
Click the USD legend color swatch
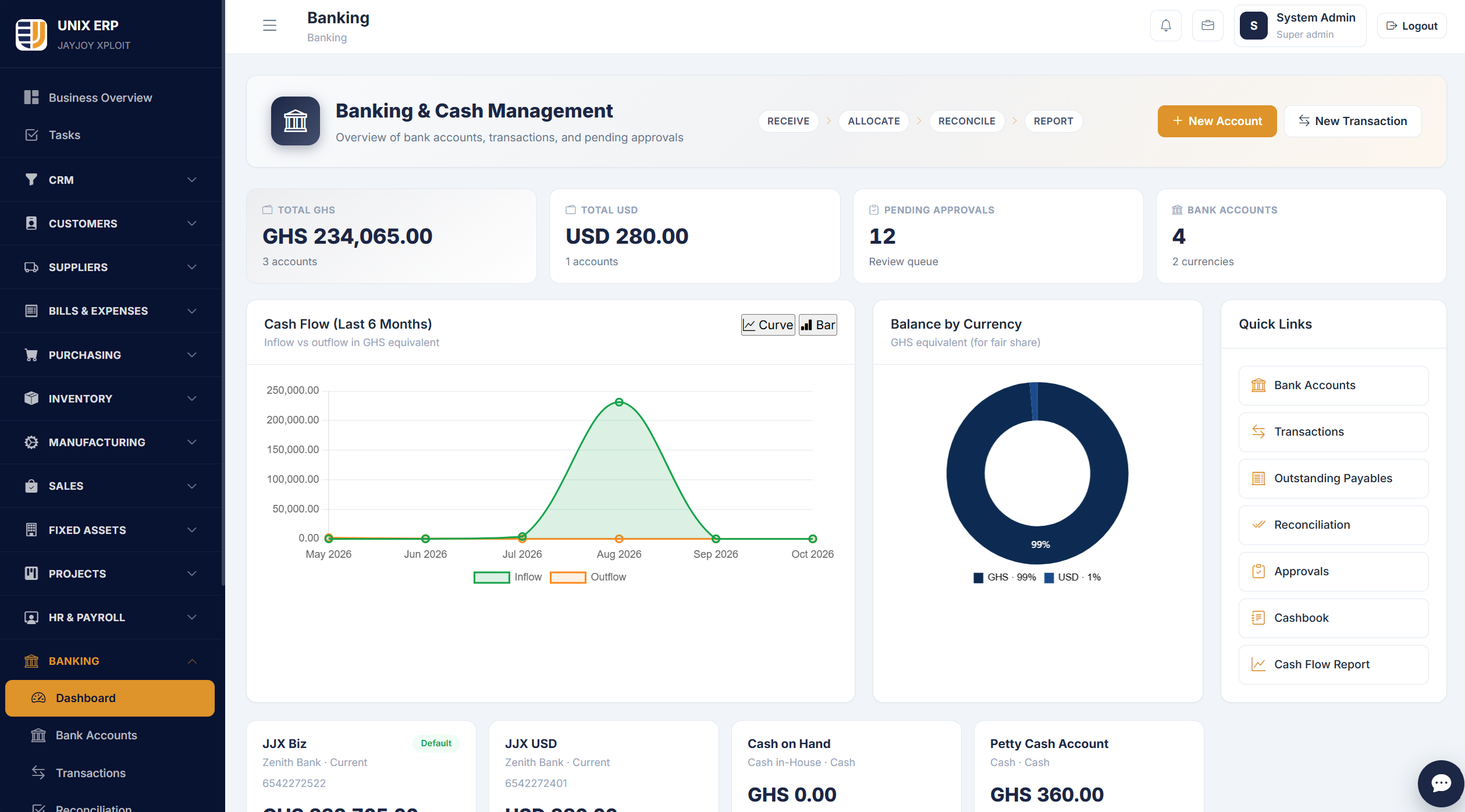click(x=1049, y=578)
